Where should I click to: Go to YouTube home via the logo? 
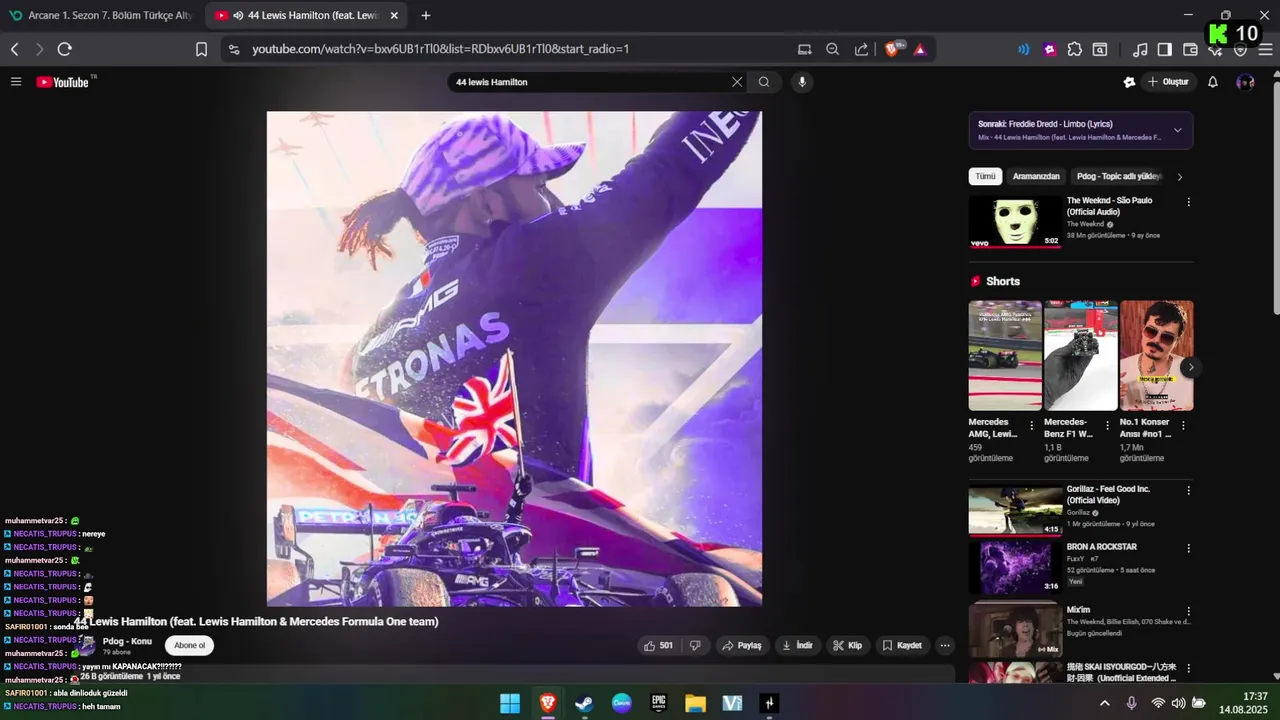tap(64, 82)
